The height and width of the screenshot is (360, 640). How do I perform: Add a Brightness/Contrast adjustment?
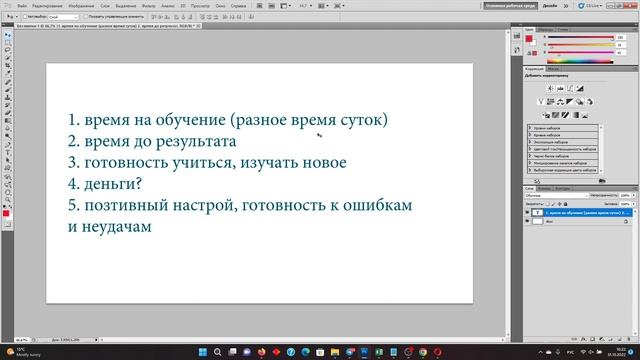[x=550, y=89]
